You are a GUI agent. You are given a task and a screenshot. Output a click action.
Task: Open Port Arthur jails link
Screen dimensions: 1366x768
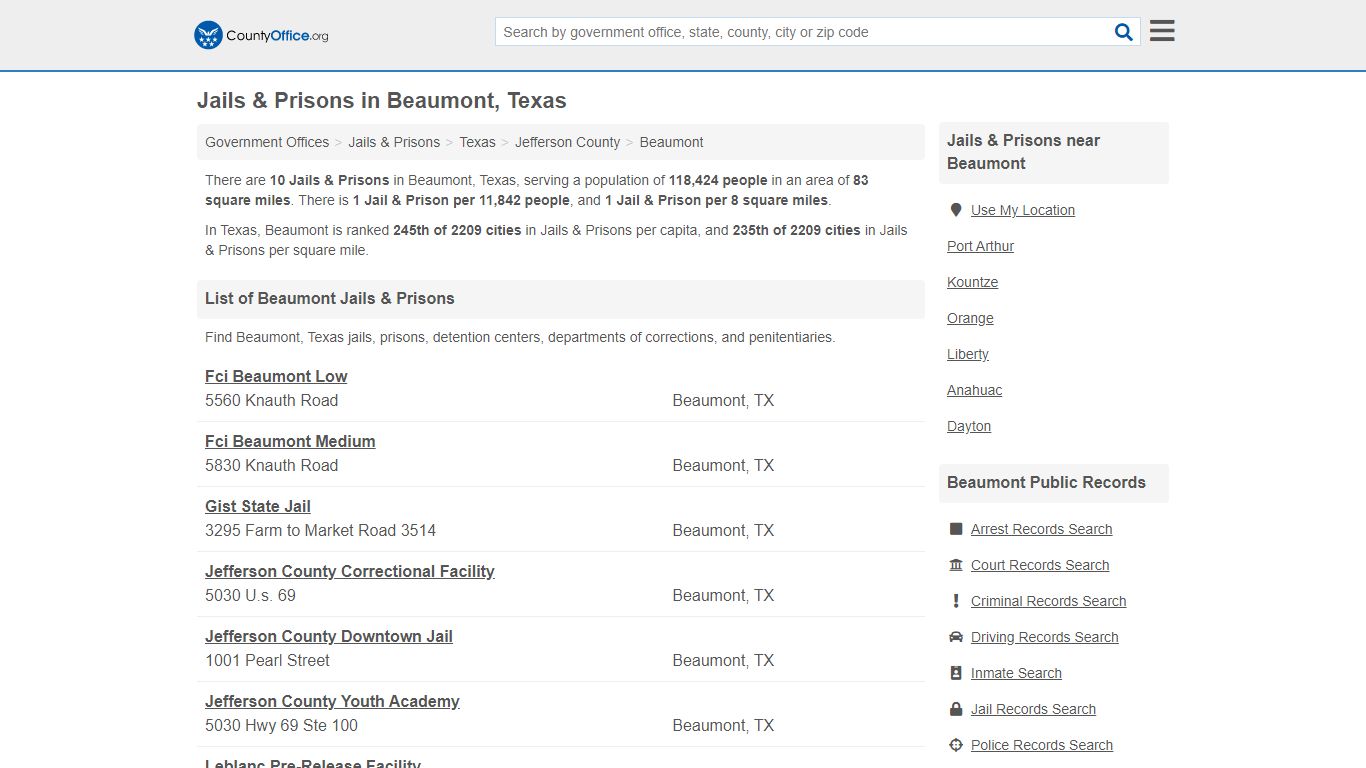[x=980, y=246]
